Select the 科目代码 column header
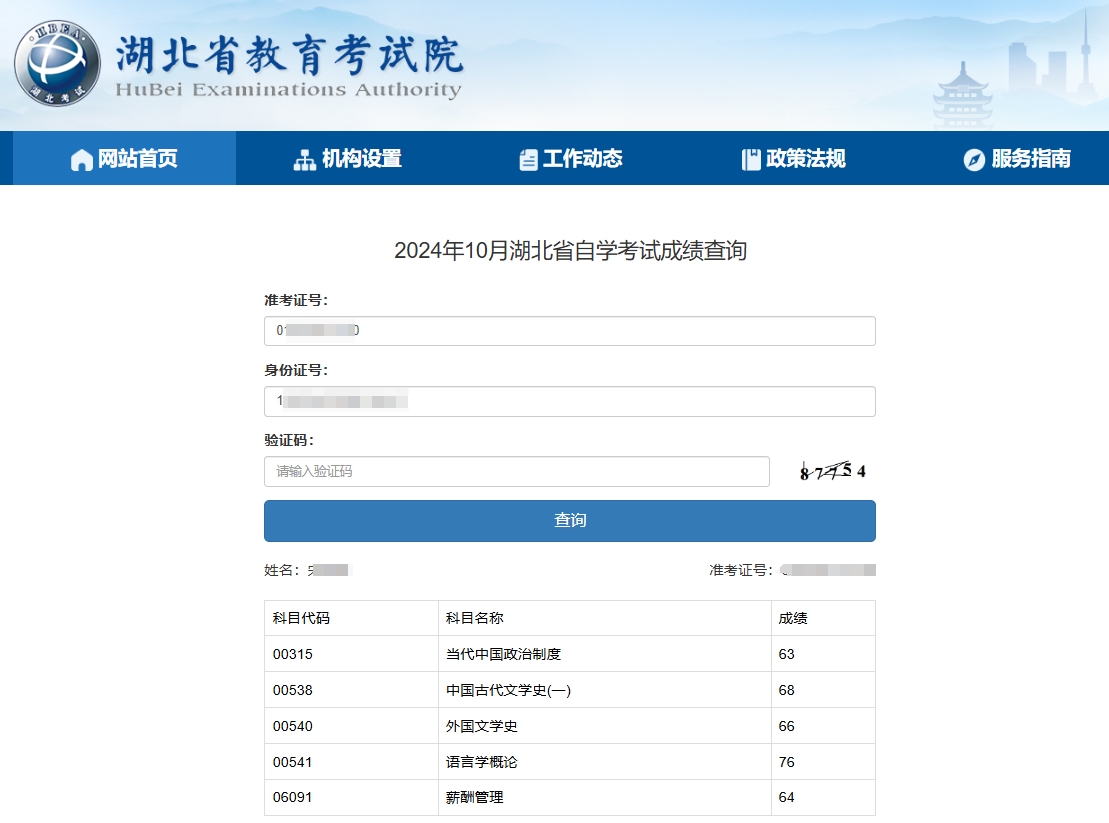Image resolution: width=1109 pixels, height=823 pixels. [301, 618]
